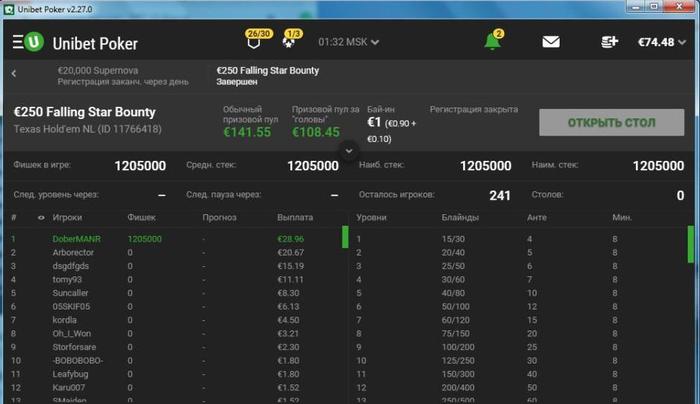The height and width of the screenshot is (404, 700).
Task: Select player kordla
Action: [x=64, y=320]
